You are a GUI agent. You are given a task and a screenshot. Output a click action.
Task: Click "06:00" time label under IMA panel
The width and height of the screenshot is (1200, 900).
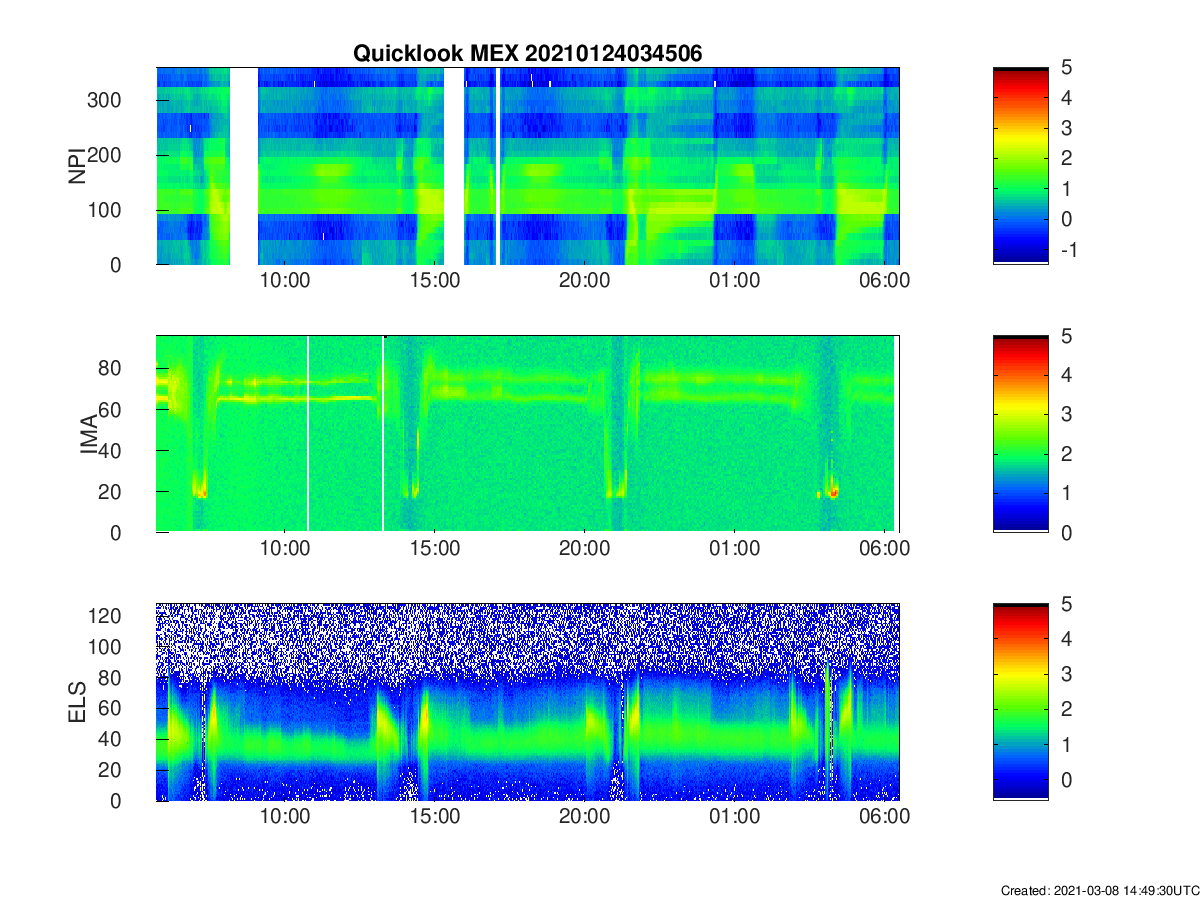pos(885,550)
